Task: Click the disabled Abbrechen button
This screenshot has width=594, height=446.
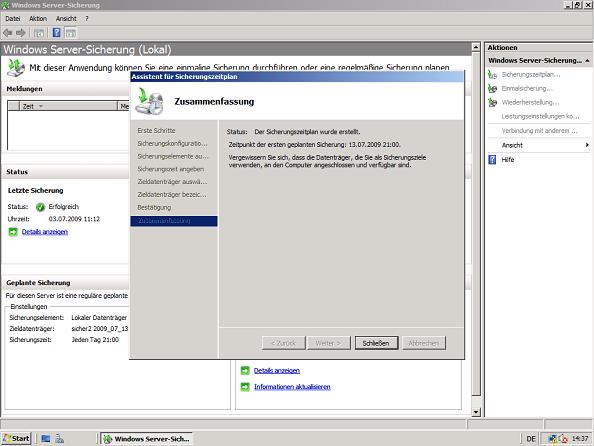Action: pos(424,343)
